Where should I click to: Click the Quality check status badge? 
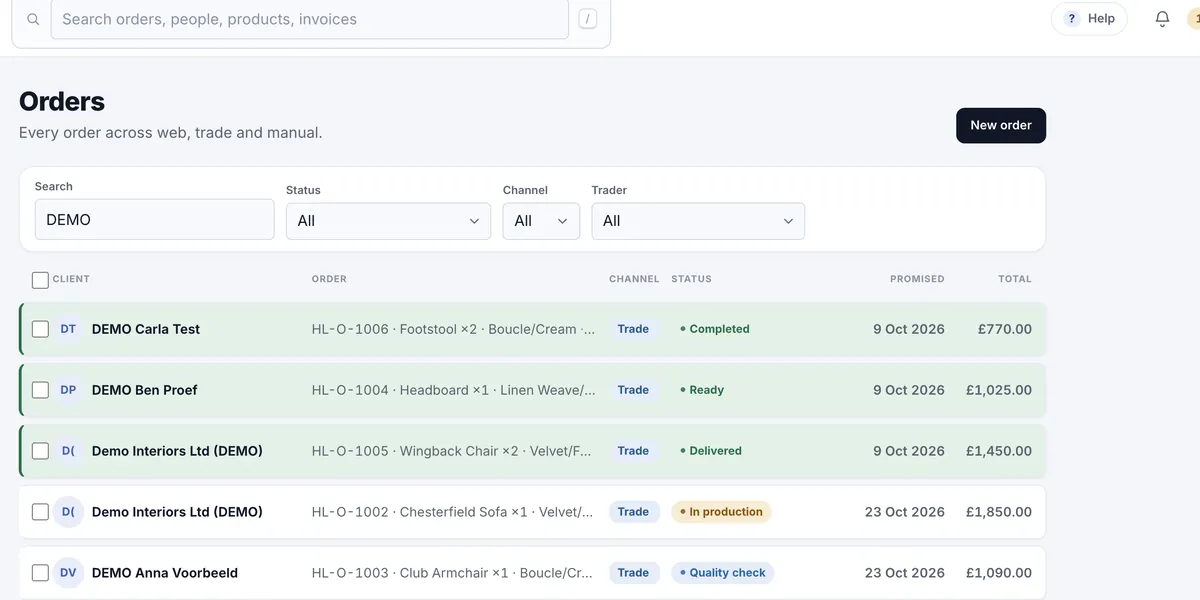[x=723, y=573]
